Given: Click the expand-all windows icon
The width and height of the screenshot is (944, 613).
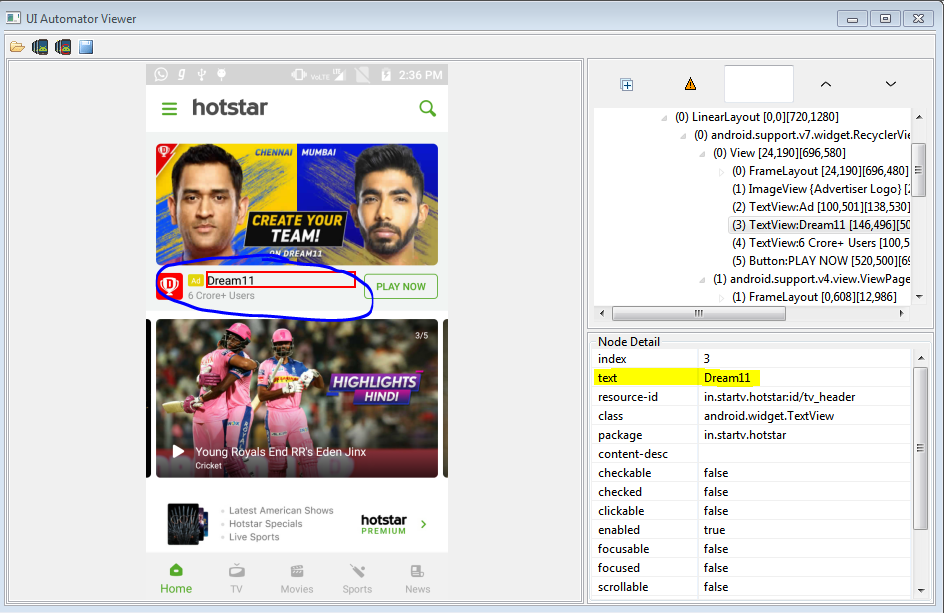Looking at the screenshot, I should tap(627, 85).
